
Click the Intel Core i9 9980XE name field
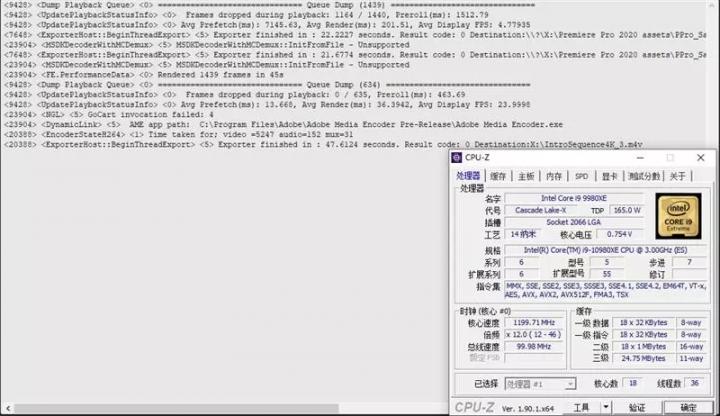point(574,198)
